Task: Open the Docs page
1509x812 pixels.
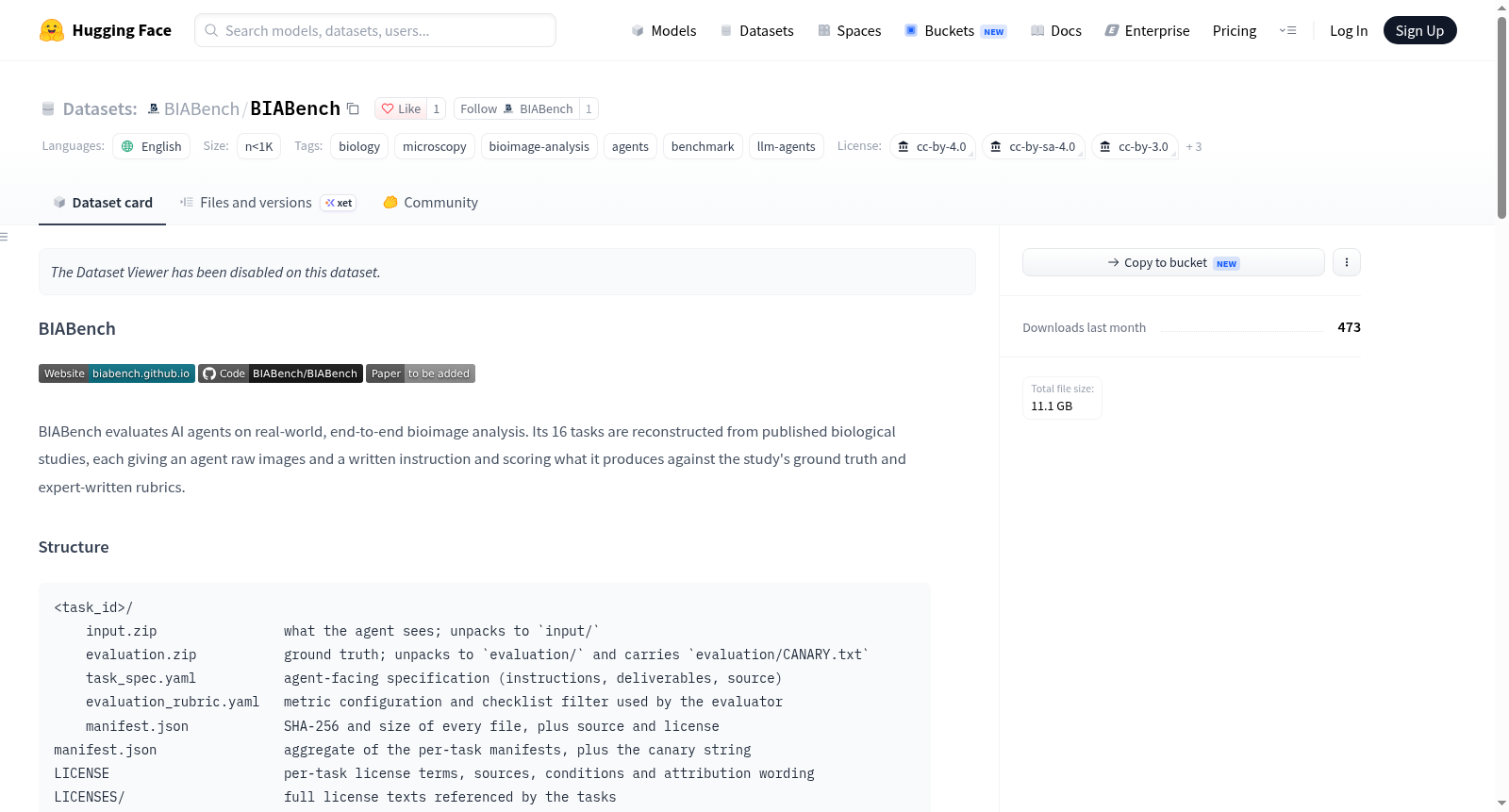Action: 1056,30
